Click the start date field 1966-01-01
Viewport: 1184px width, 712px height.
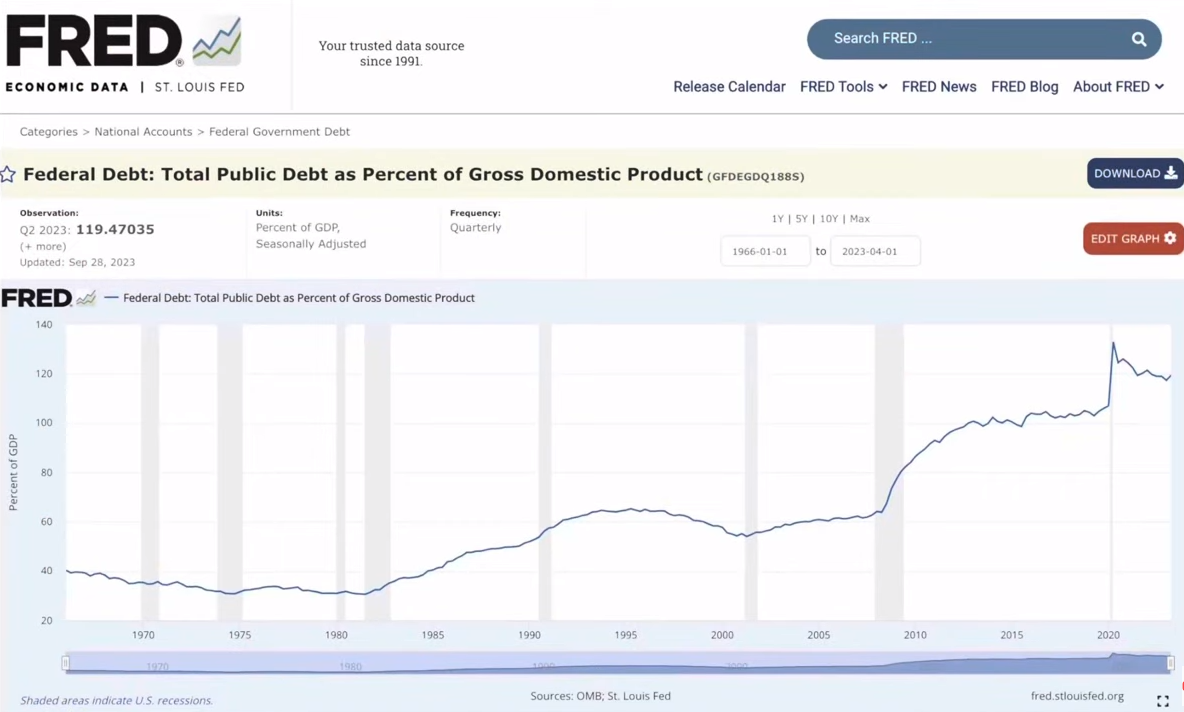(765, 251)
